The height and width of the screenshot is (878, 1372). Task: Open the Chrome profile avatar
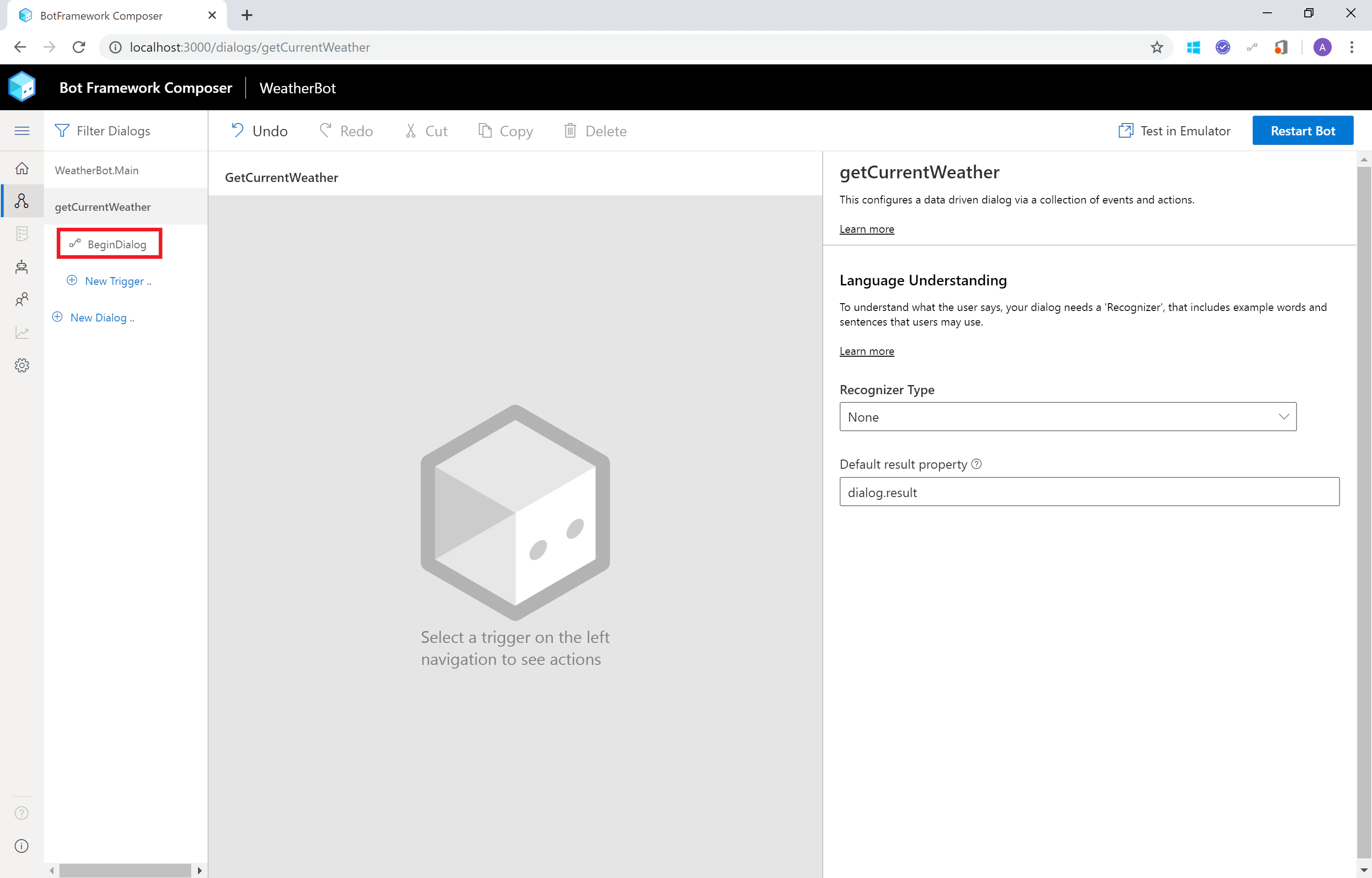[x=1323, y=47]
